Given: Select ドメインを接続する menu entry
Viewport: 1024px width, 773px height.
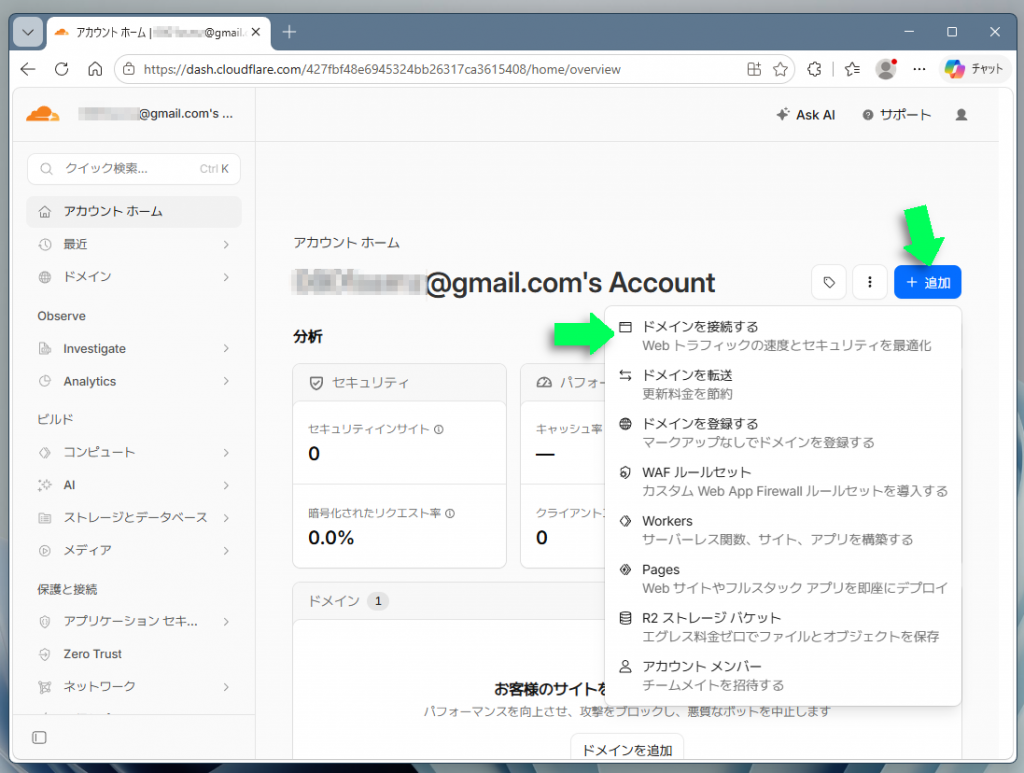Looking at the screenshot, I should click(783, 336).
